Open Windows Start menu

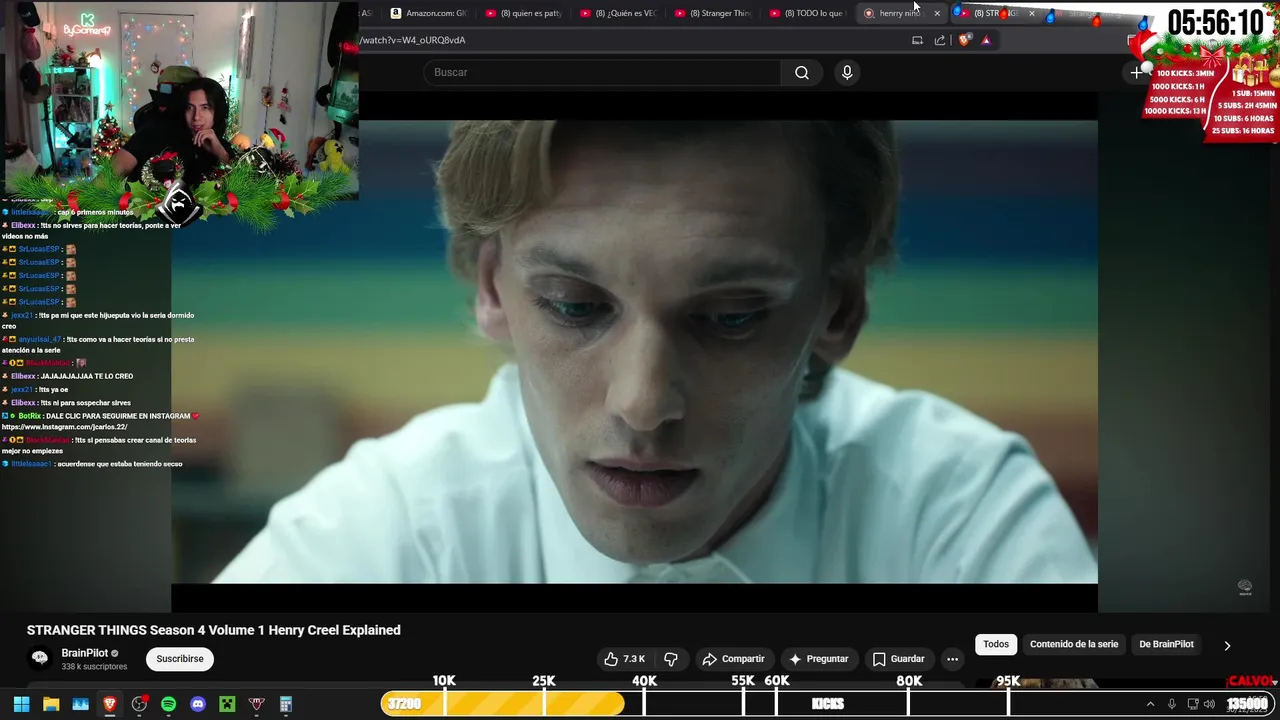(21, 704)
